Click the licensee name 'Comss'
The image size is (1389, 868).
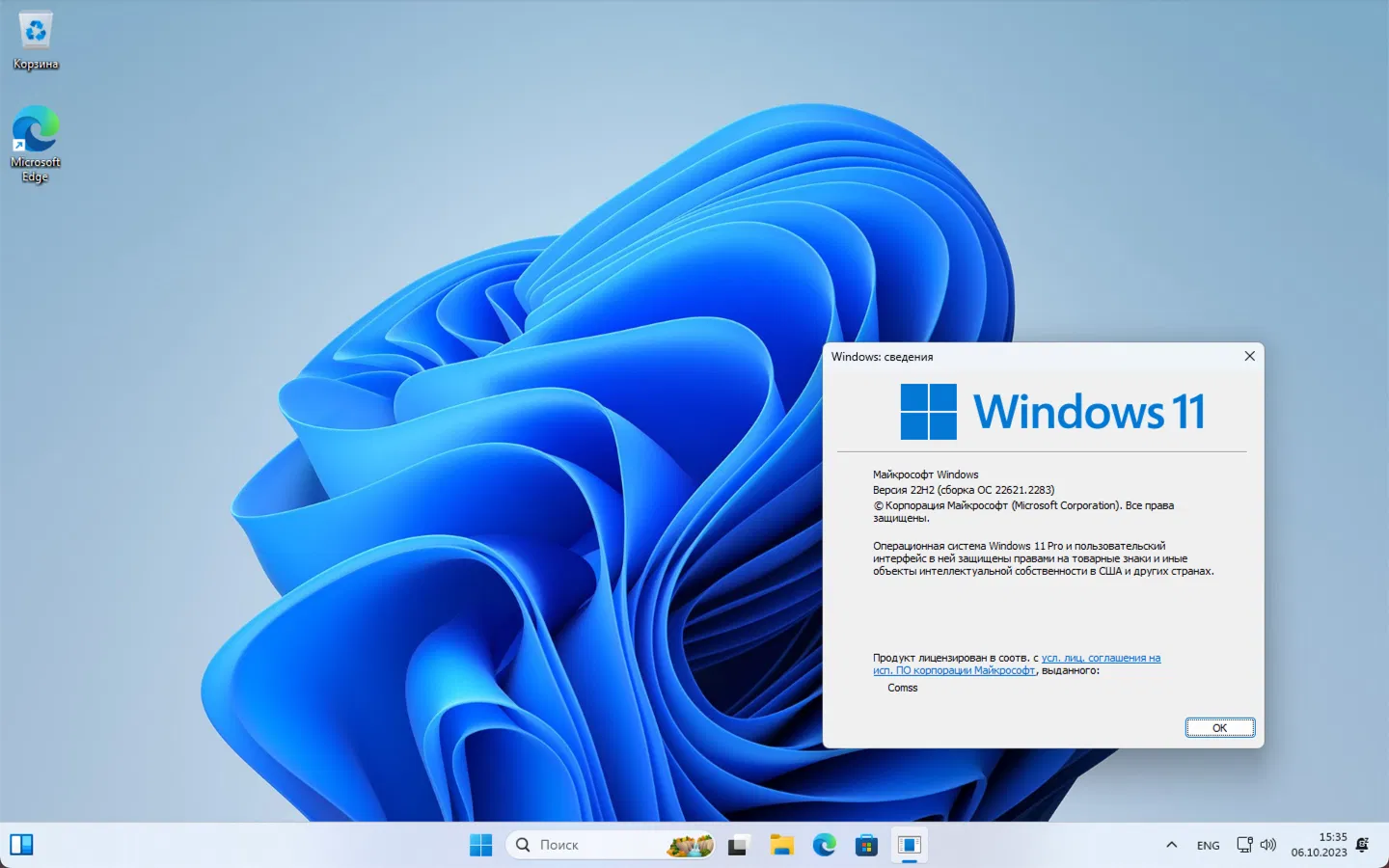(x=903, y=688)
